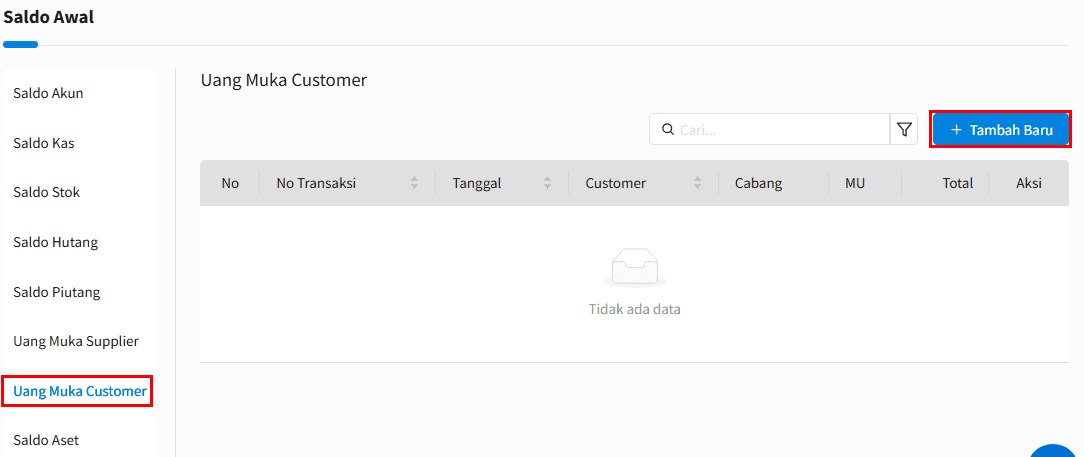This screenshot has height=457, width=1084.
Task: Click the empty inbox illustration
Action: point(635,268)
